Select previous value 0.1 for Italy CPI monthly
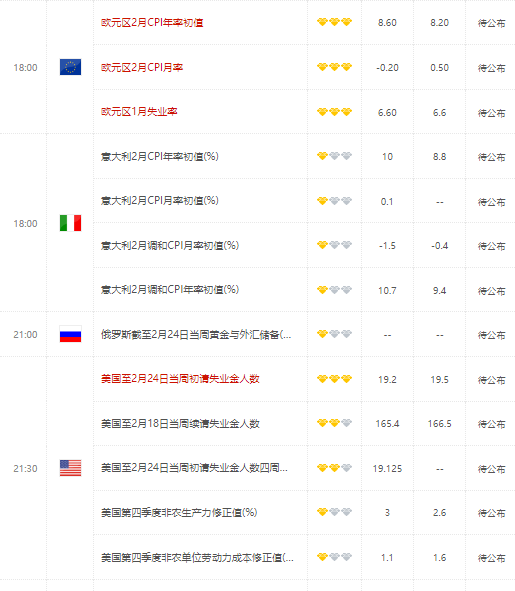515x591 pixels. (387, 201)
